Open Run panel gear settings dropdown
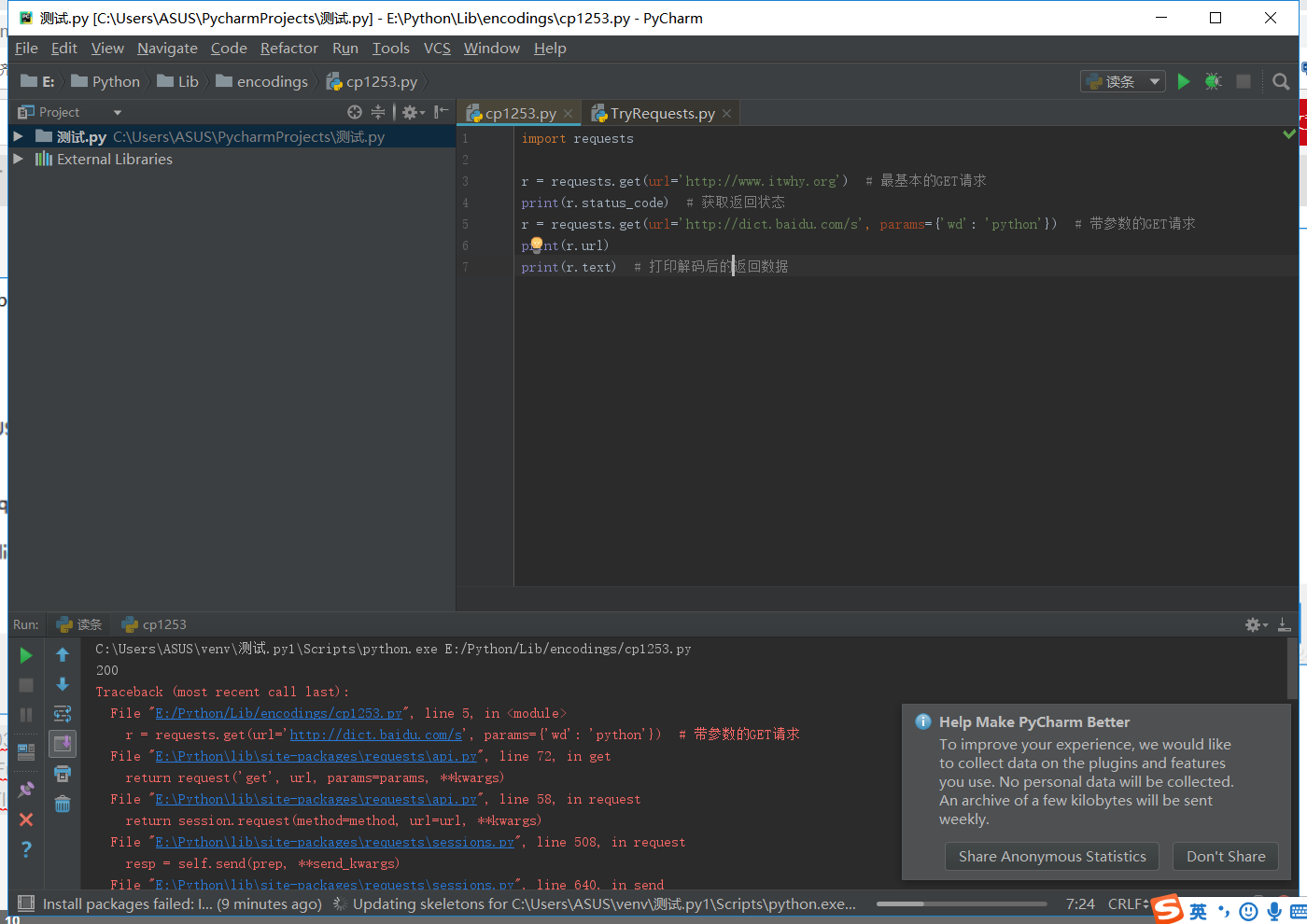The image size is (1307, 924). pyautogui.click(x=1256, y=624)
